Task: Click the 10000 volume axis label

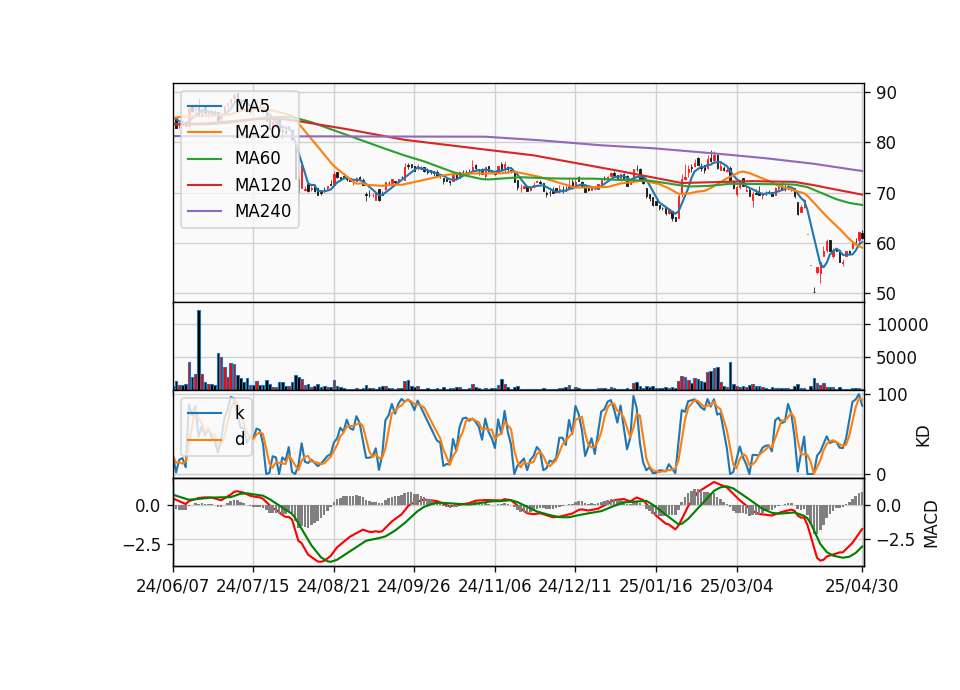Action: click(902, 325)
